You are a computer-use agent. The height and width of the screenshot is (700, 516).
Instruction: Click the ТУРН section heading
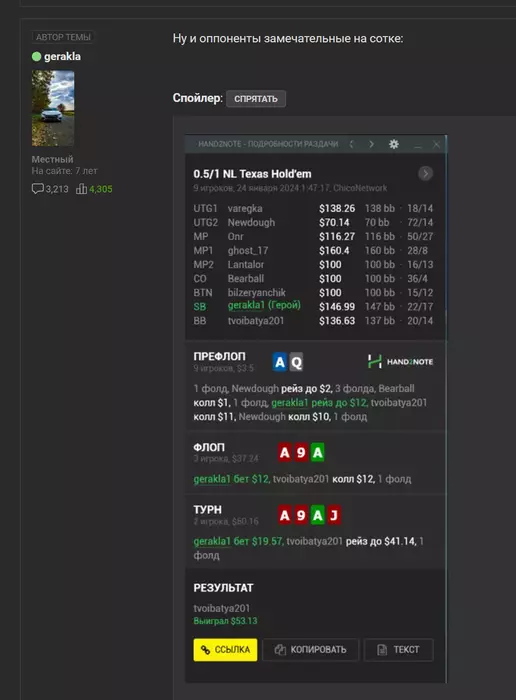click(208, 510)
